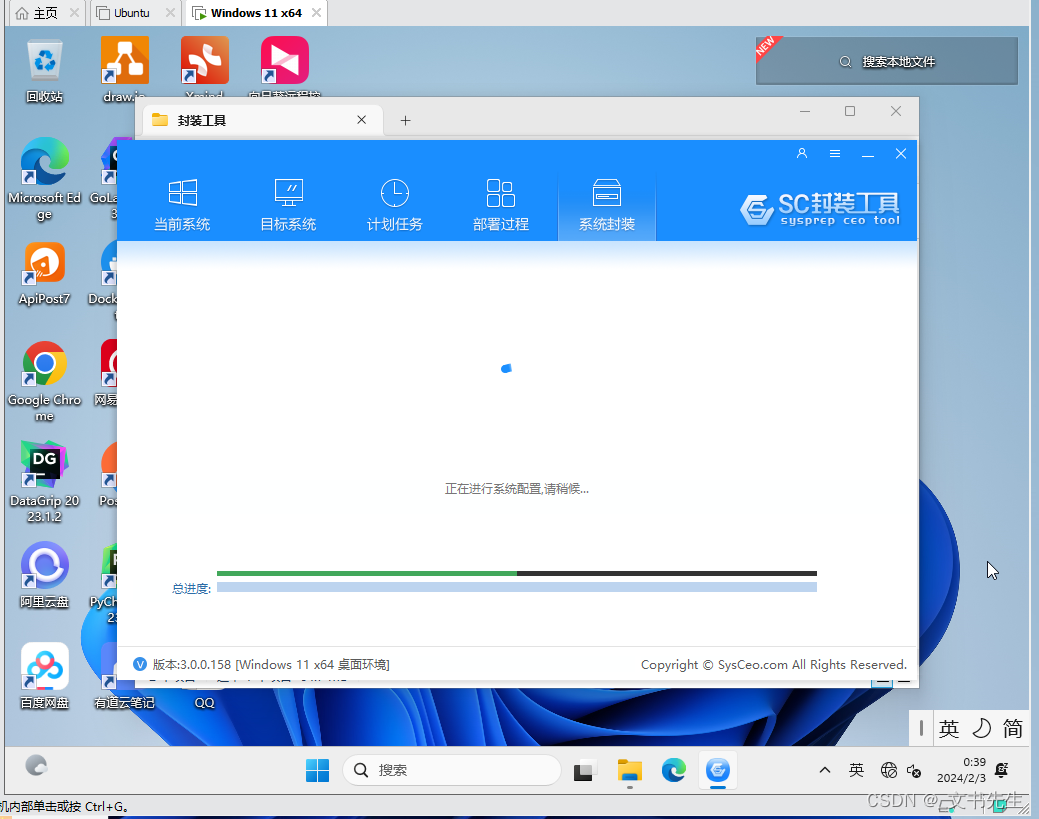This screenshot has width=1039, height=819.
Task: Open the 计划任务 tab
Action: [x=394, y=205]
